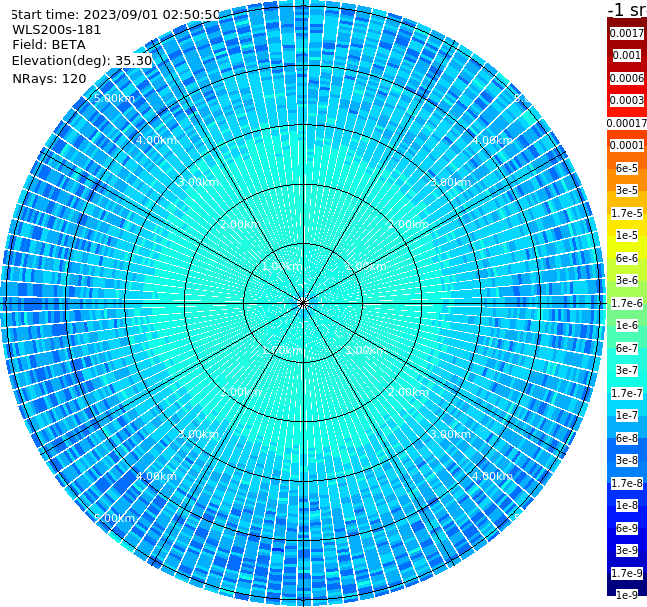Image resolution: width=647 pixels, height=607 pixels.
Task: Click the 0.0003 colorbar tick label
Action: (x=627, y=100)
